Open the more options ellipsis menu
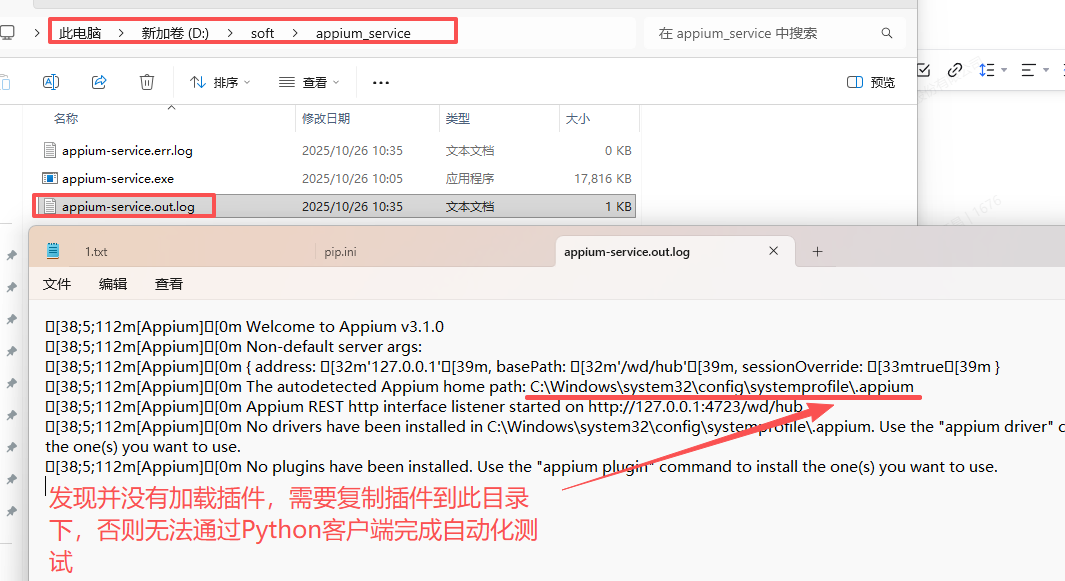 point(381,82)
